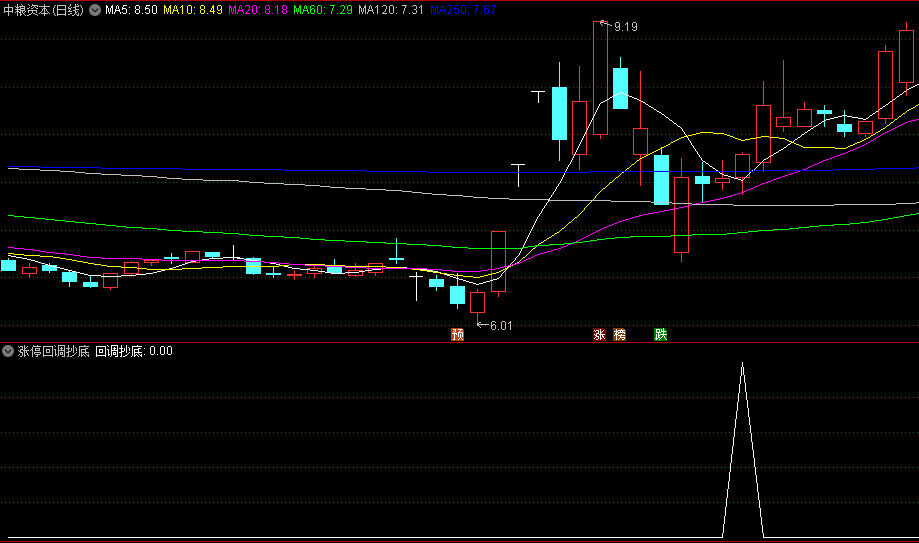
Task: Click the 中粮资本(日线) chart title
Action: tap(43, 10)
